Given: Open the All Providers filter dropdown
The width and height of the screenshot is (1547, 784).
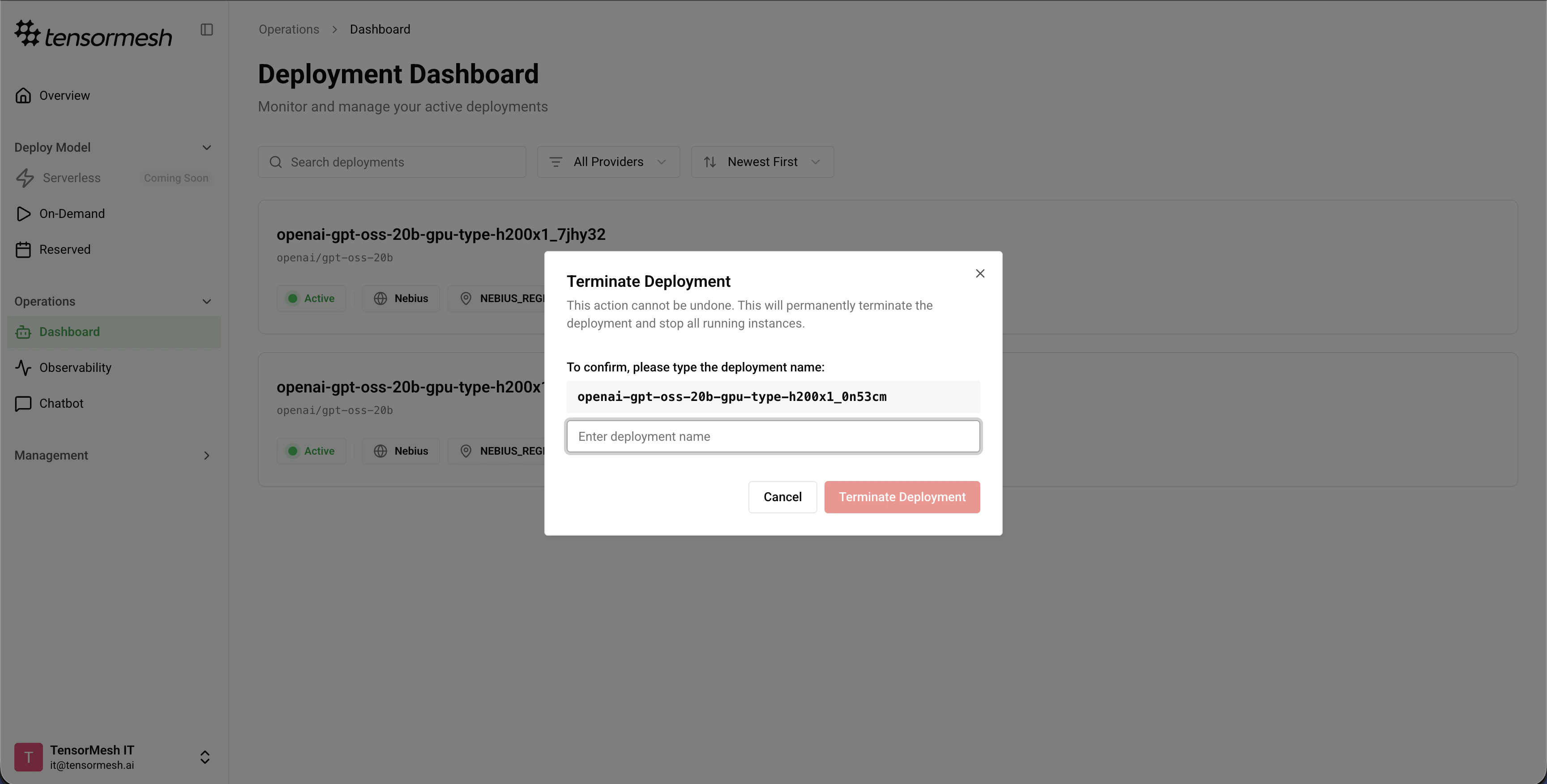Looking at the screenshot, I should [608, 162].
